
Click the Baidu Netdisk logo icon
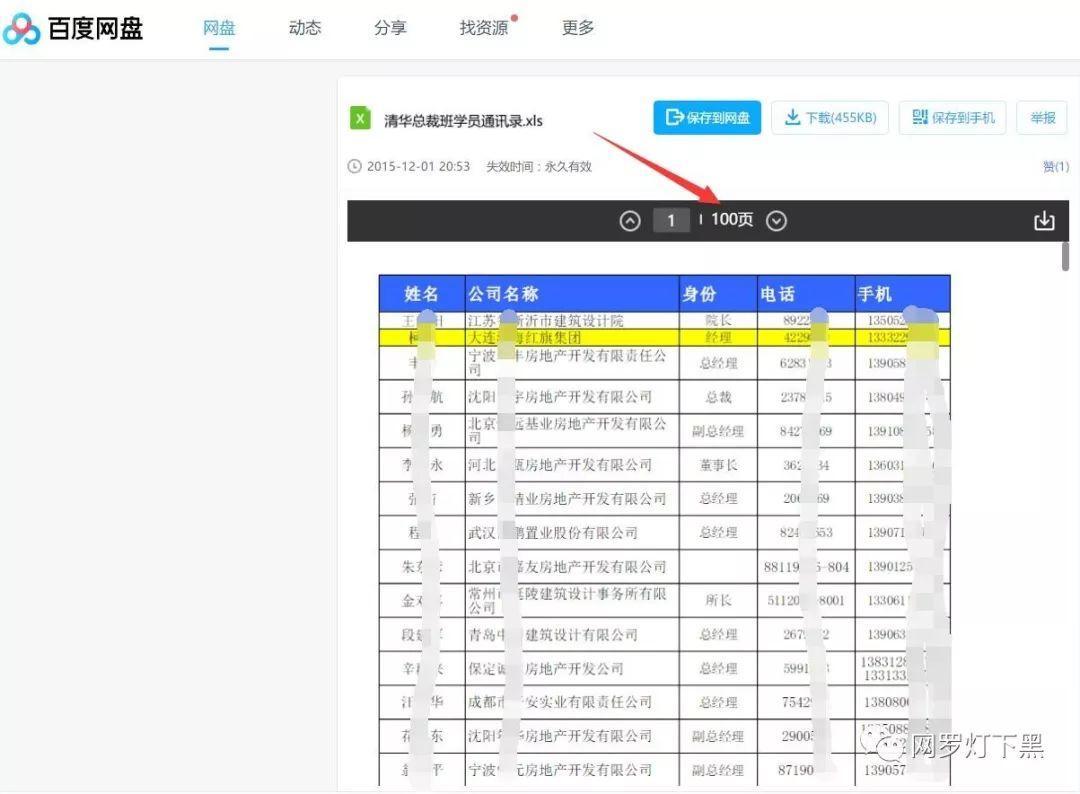click(x=20, y=28)
